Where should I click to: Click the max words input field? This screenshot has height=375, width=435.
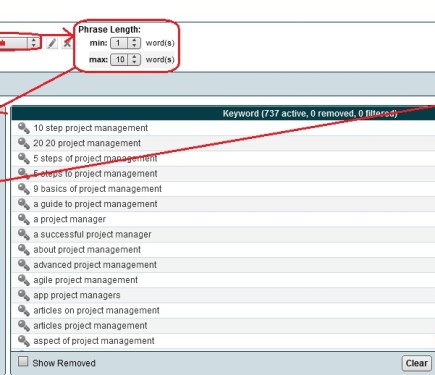(x=120, y=60)
